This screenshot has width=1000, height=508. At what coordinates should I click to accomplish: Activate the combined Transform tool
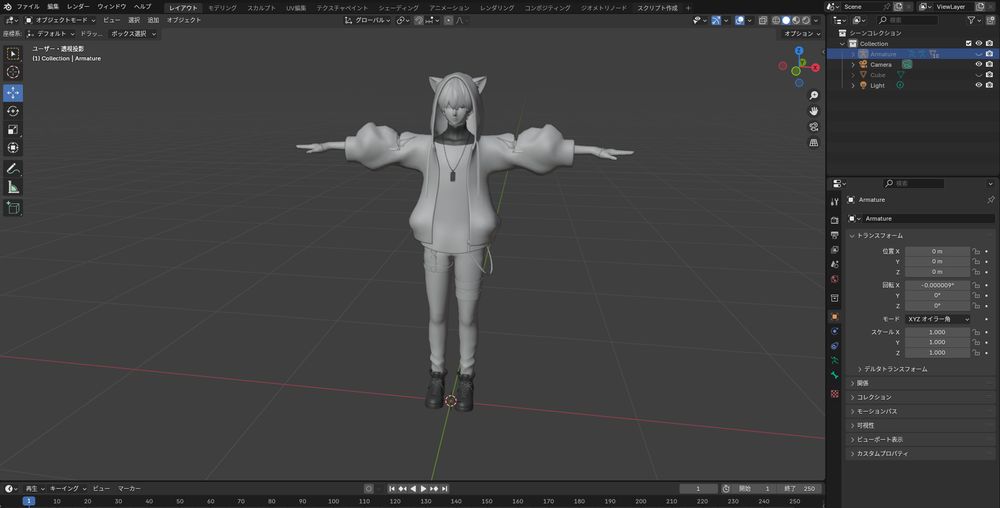coord(13,148)
